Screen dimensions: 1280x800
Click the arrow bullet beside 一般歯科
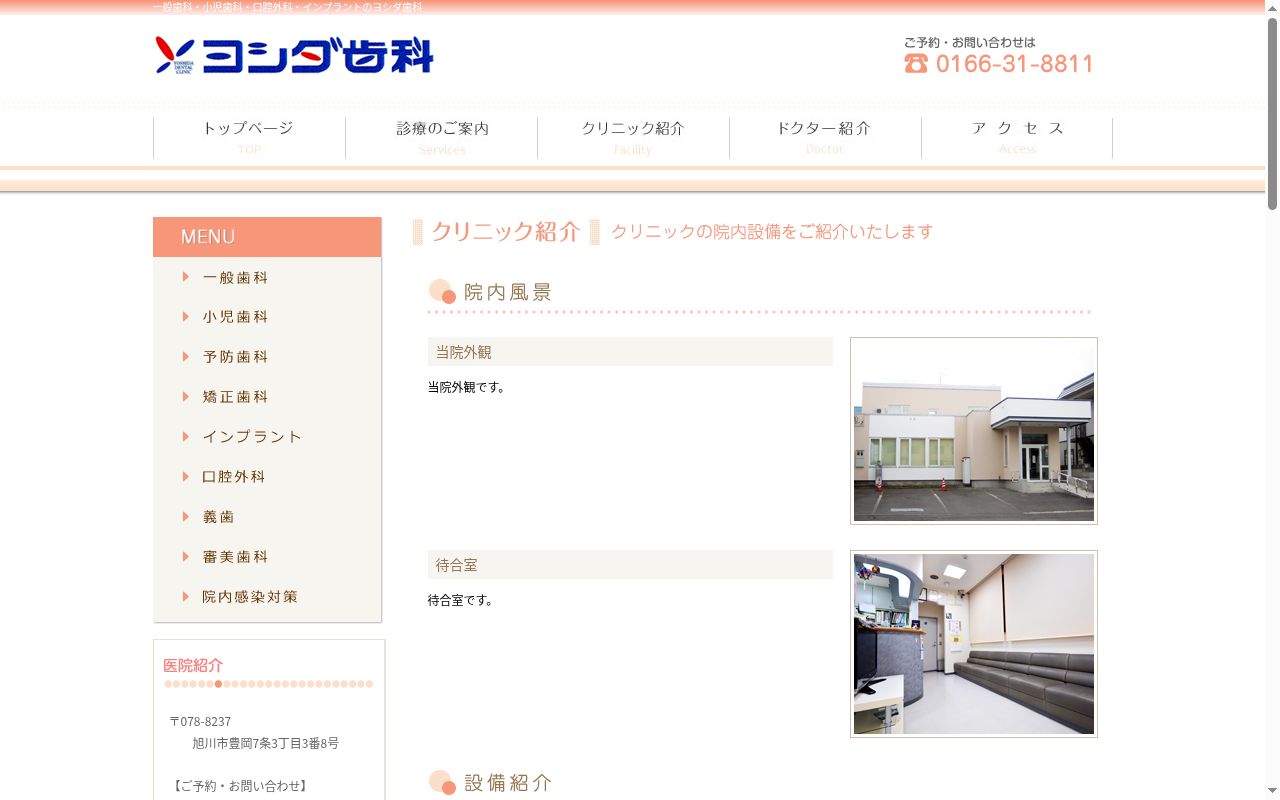pos(186,277)
